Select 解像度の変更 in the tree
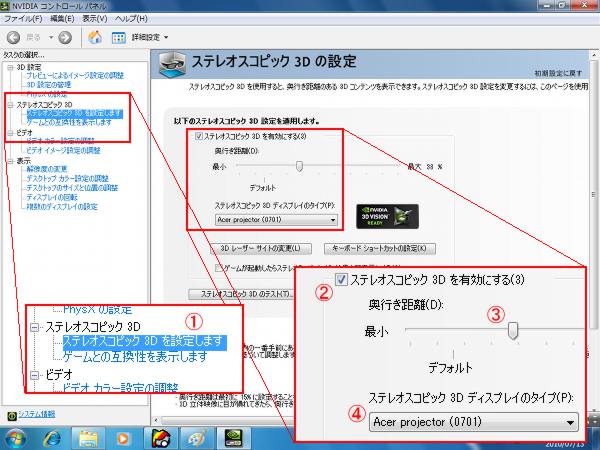 47,169
